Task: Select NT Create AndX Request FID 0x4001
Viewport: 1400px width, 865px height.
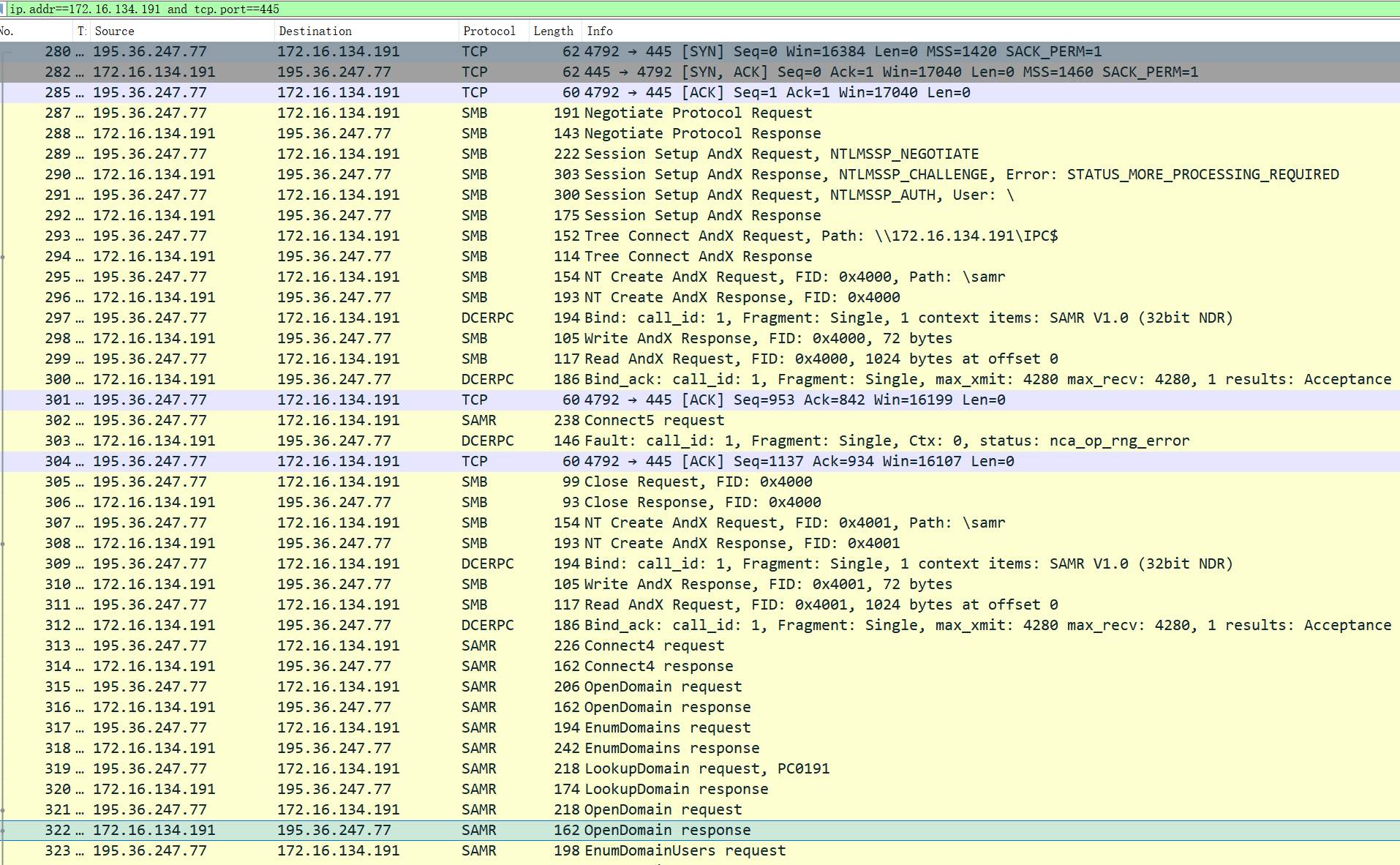Action: click(700, 523)
